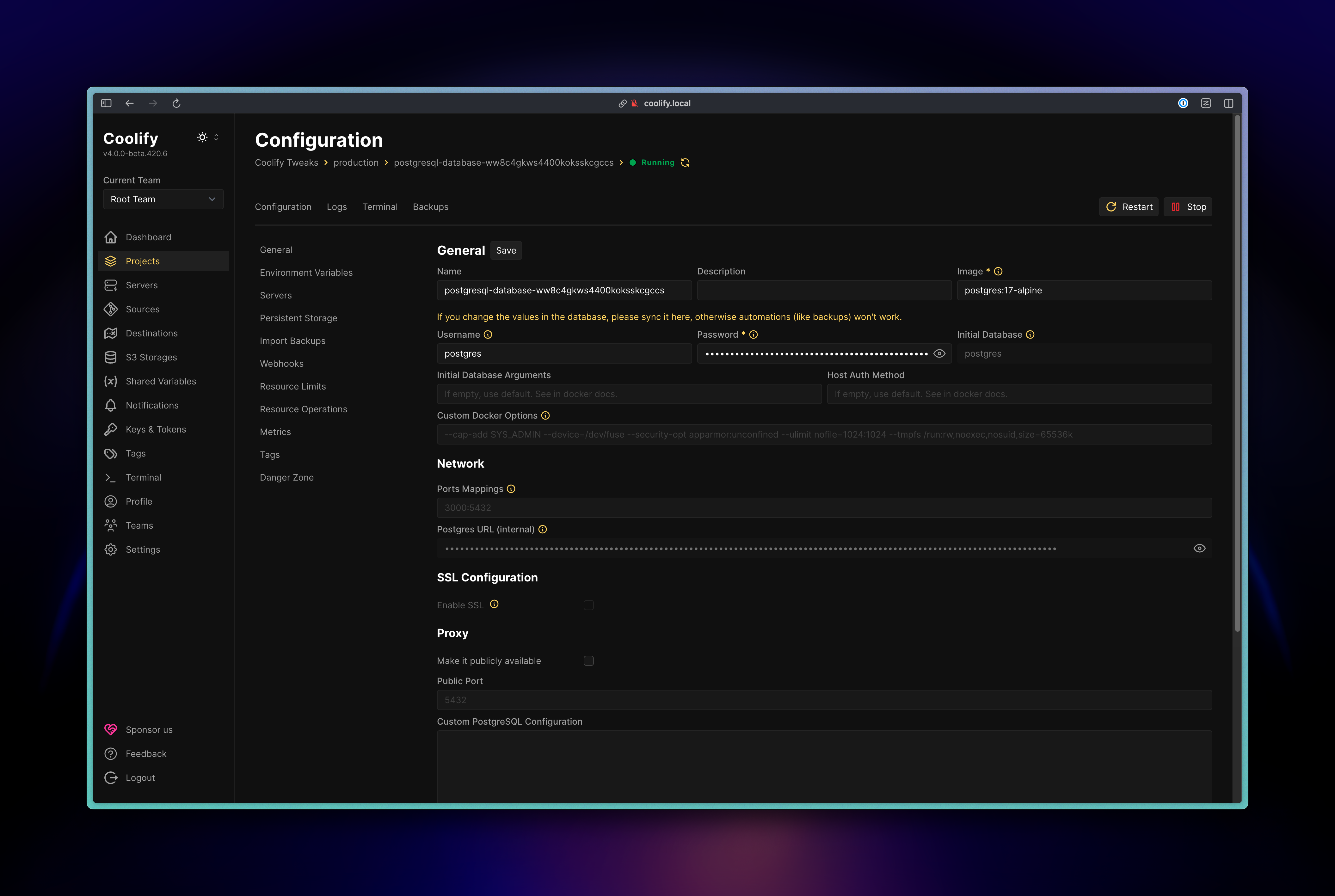1335x896 pixels.
Task: Open the Dashboard via its home icon
Action: point(111,236)
